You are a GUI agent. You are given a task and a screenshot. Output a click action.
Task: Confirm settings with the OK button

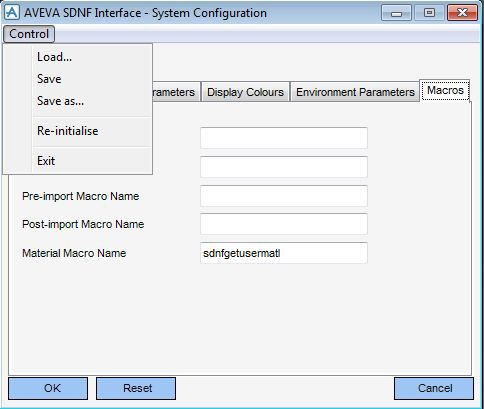[48, 388]
